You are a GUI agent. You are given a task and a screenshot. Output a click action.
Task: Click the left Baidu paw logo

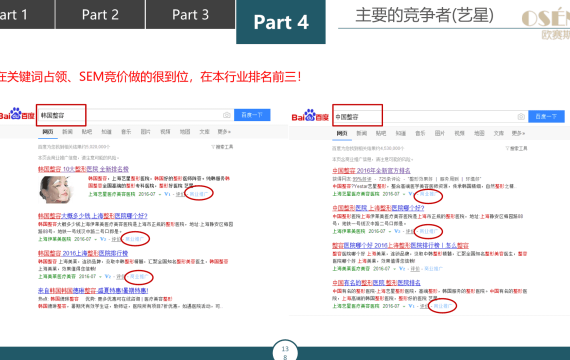click(17, 114)
